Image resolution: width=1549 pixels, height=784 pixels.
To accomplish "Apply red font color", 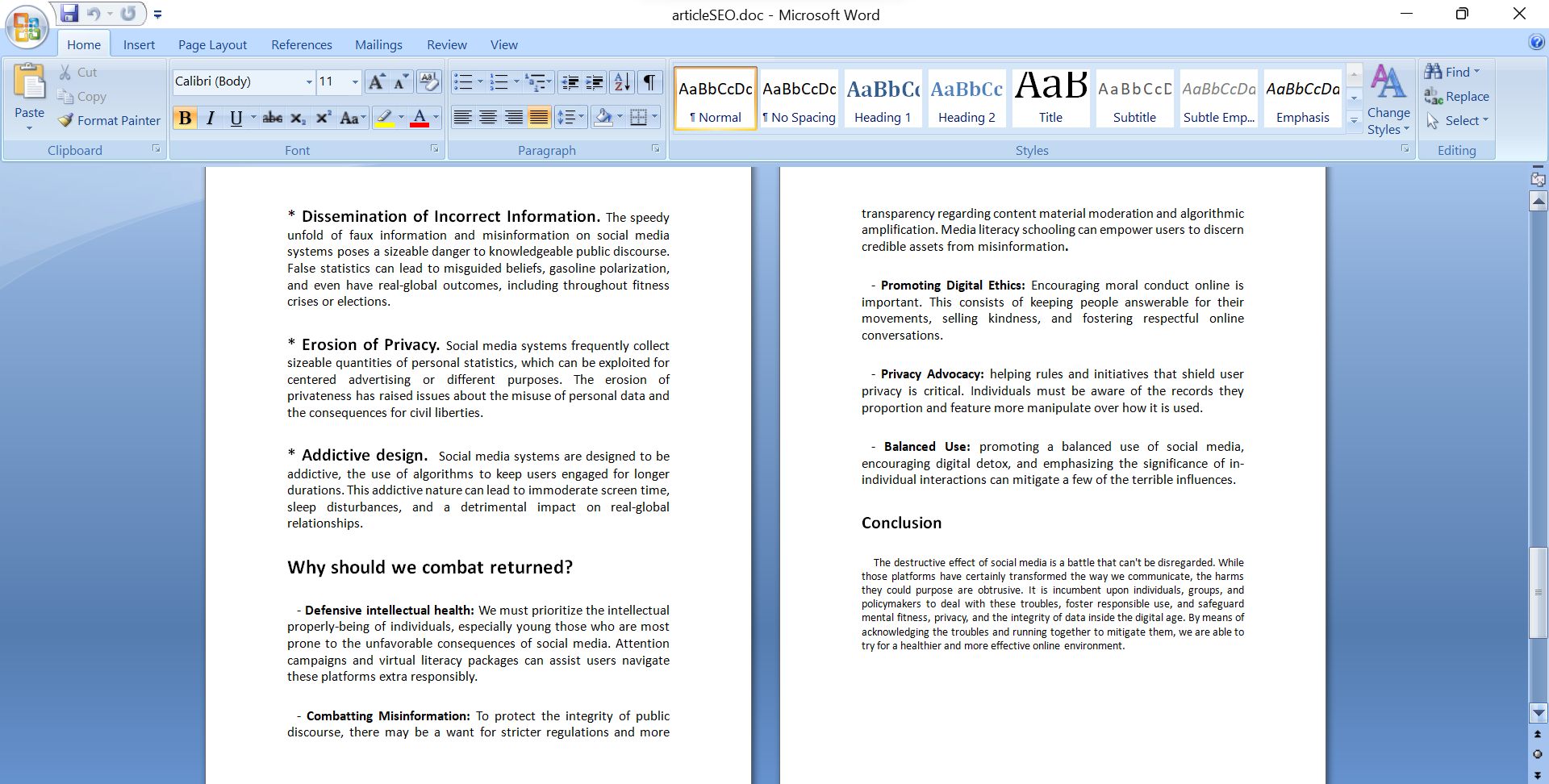I will point(420,118).
